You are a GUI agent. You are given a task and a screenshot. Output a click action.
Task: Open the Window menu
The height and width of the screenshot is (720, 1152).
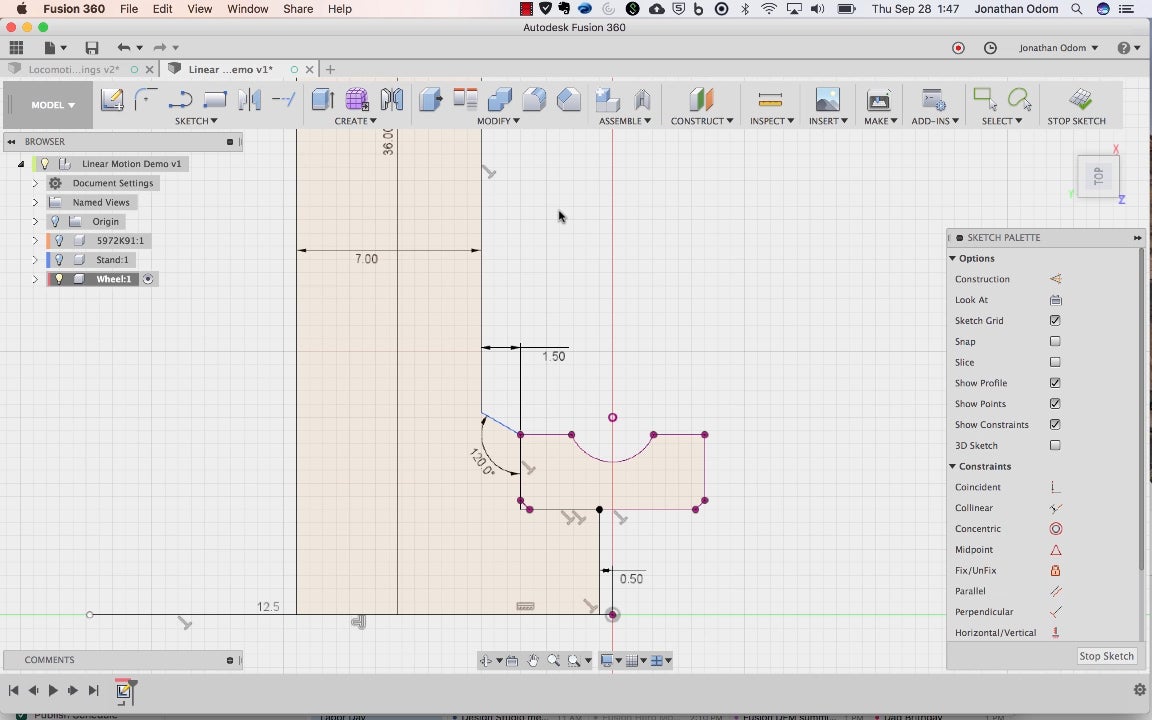click(x=248, y=9)
